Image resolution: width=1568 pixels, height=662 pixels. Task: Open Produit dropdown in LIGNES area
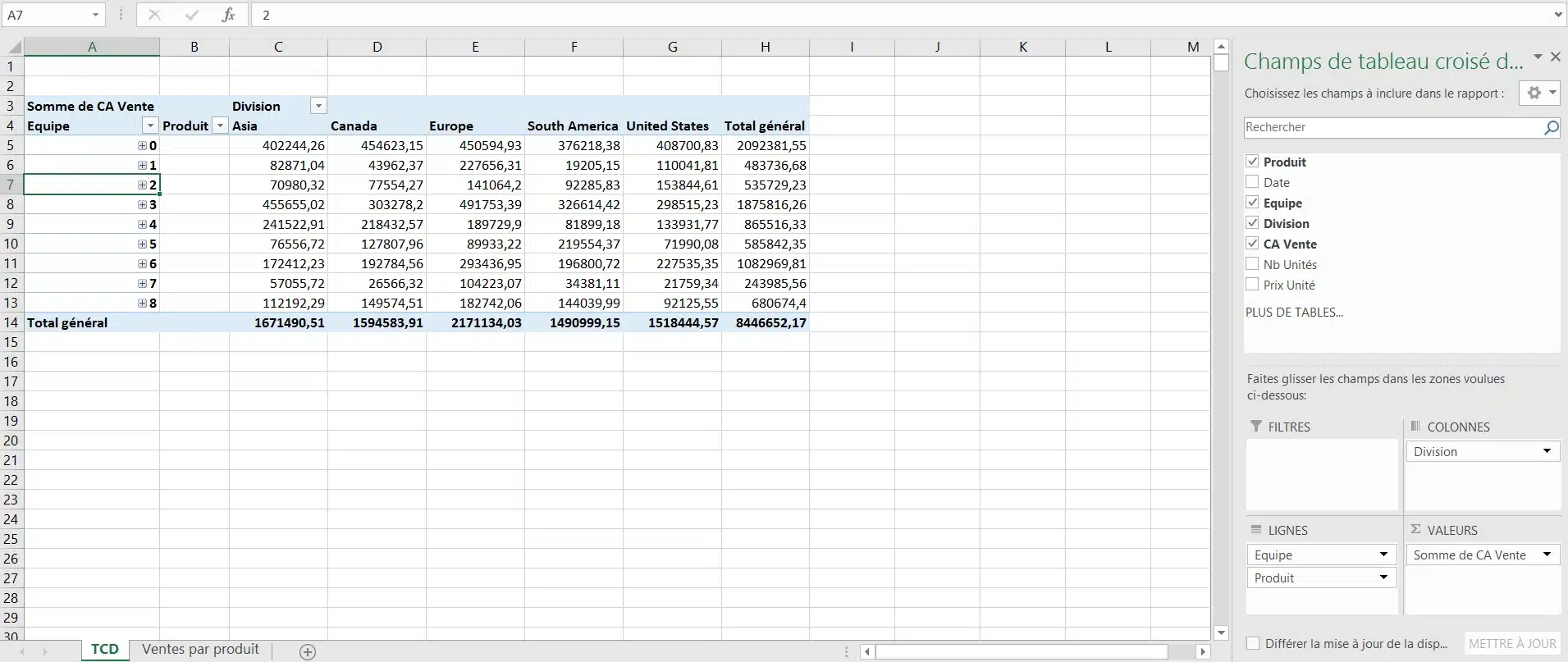1383,578
